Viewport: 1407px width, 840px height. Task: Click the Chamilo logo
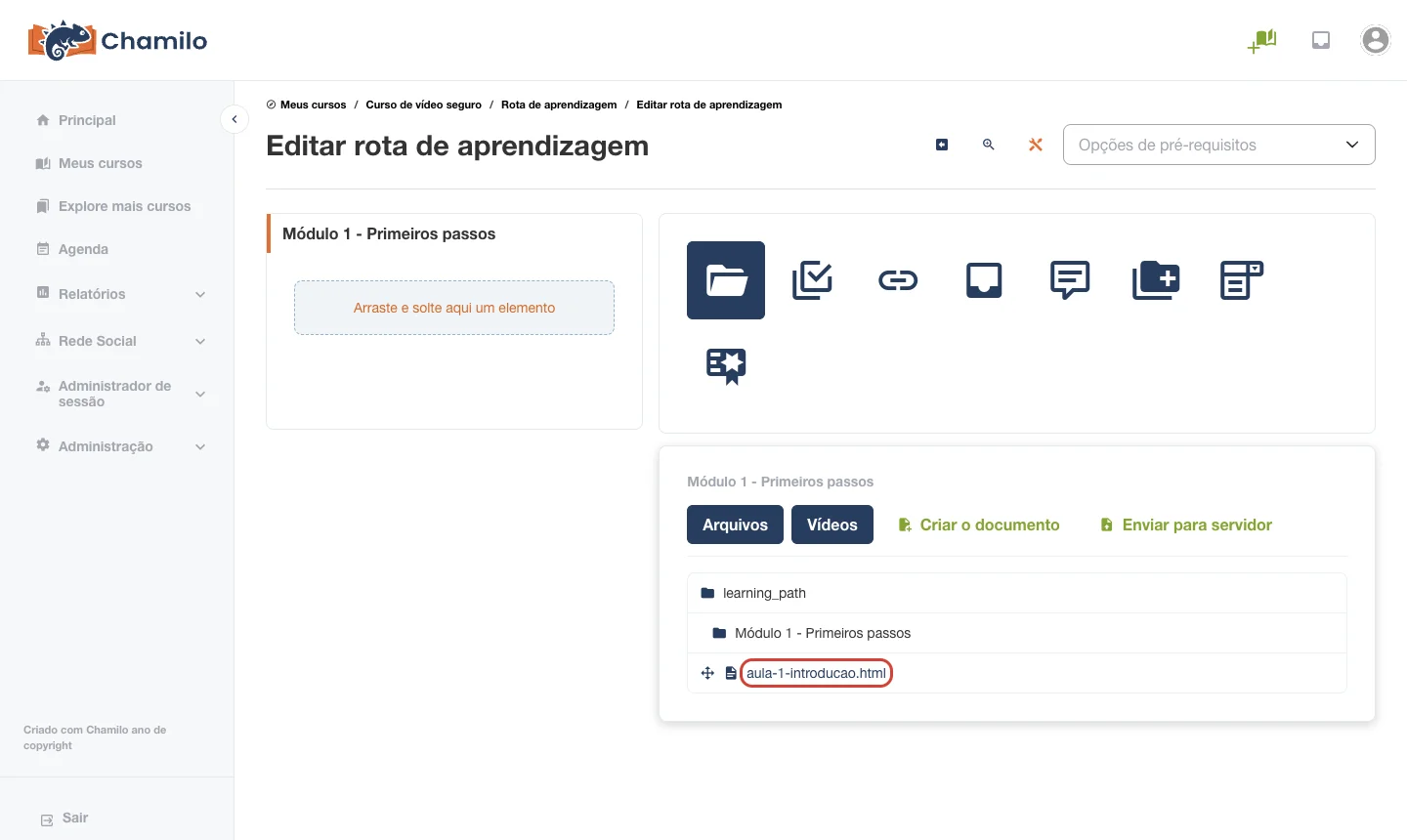(117, 40)
